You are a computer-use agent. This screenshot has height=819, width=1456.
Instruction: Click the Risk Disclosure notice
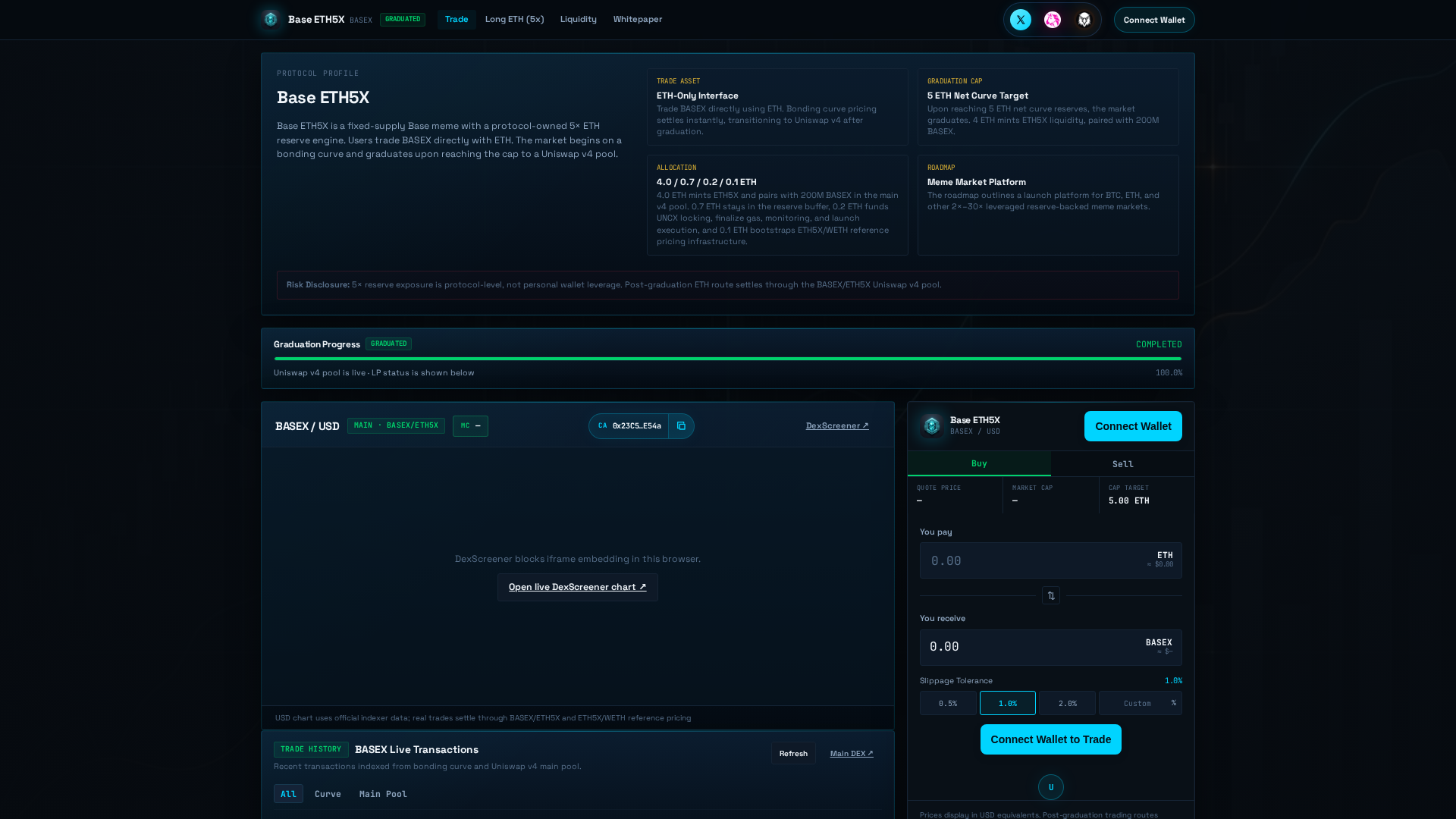pyautogui.click(x=728, y=285)
